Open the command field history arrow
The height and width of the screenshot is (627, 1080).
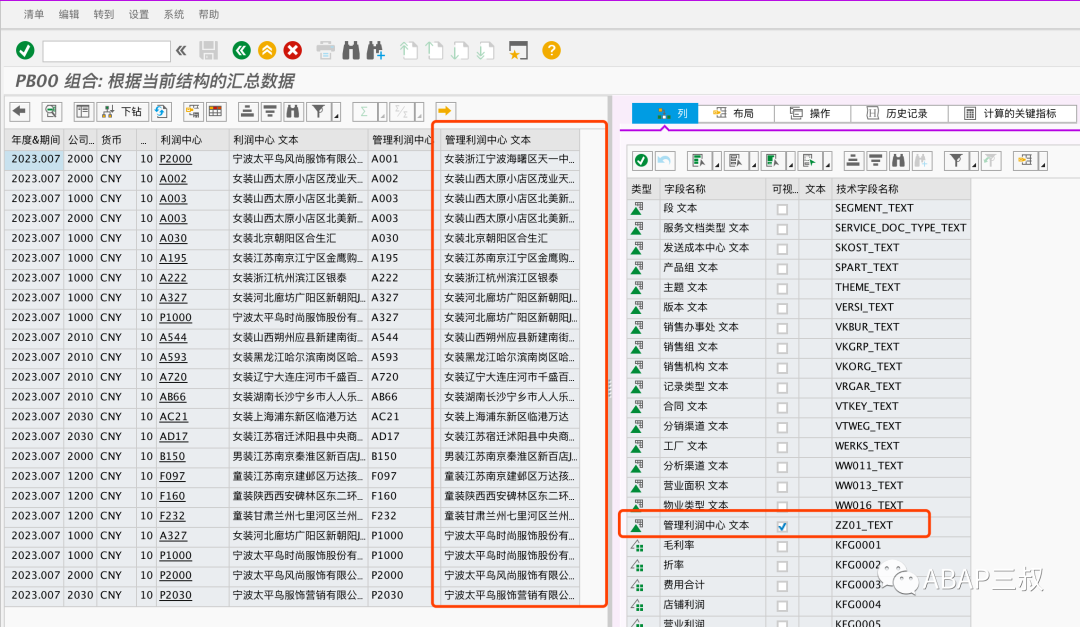point(181,50)
